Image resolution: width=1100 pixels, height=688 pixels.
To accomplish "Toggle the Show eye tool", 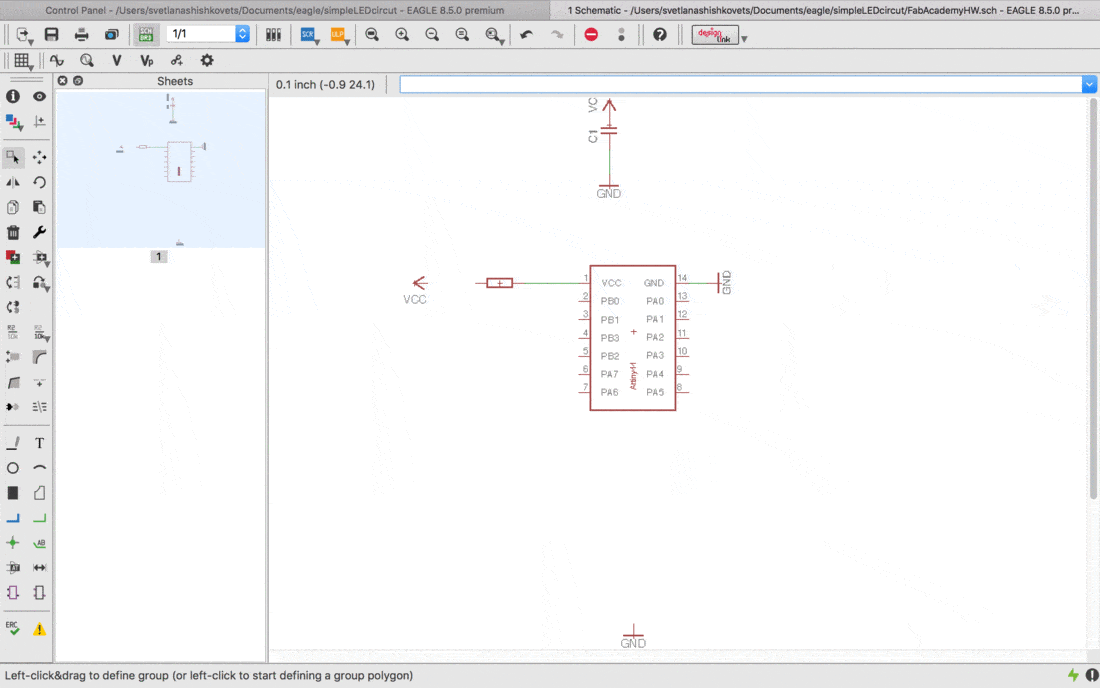I will (x=39, y=96).
